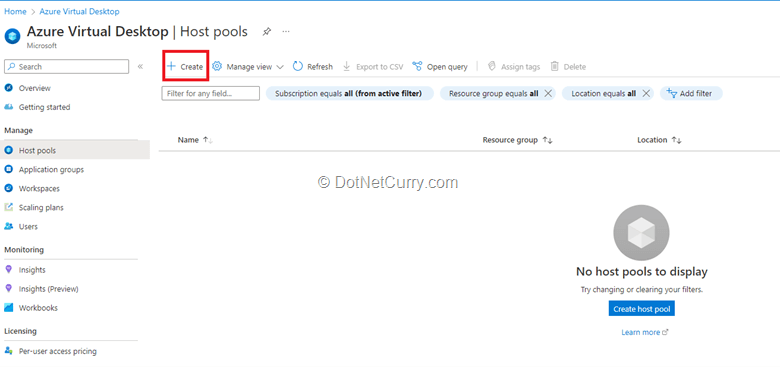The image size is (780, 367).
Task: Collapse the sidebar with the double chevron
Action: point(140,67)
